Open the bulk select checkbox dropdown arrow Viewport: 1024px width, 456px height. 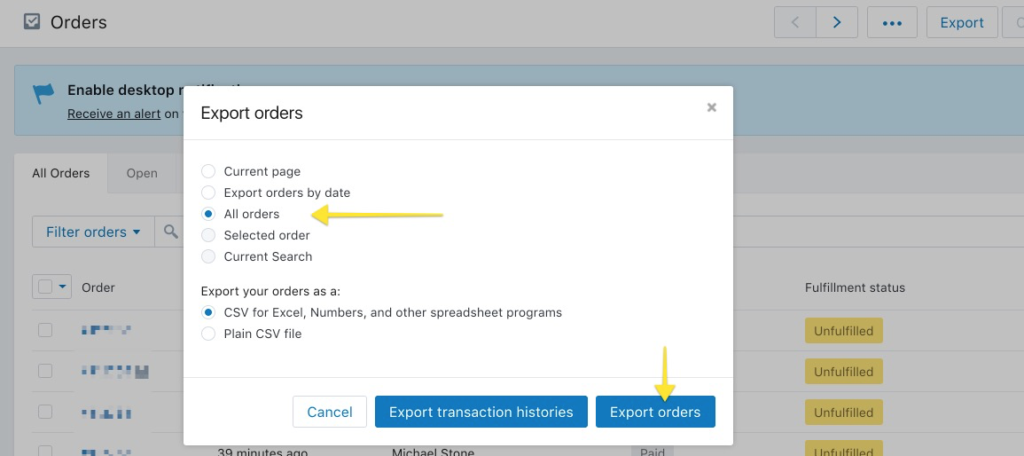pyautogui.click(x=64, y=287)
